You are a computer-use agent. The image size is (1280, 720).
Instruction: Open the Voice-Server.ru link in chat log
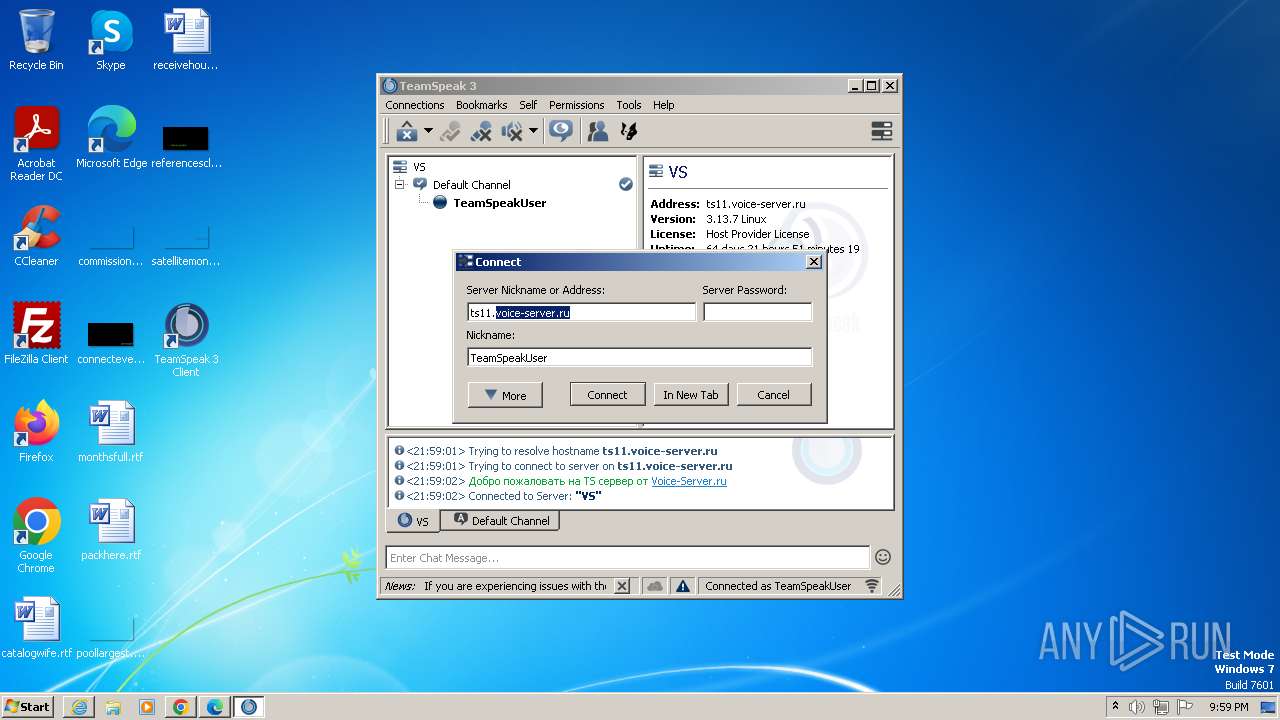[x=689, y=481]
